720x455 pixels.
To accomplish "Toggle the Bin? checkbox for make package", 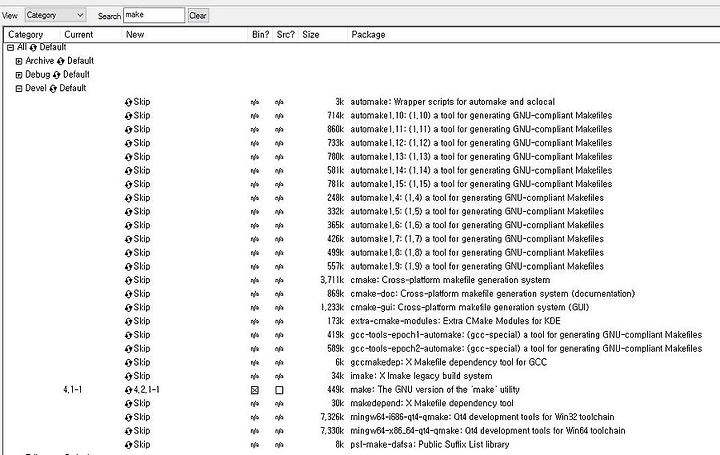I will [x=255, y=390].
